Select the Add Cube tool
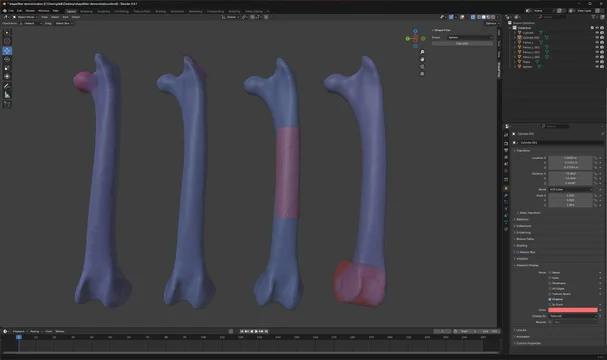Image resolution: width=607 pixels, height=360 pixels. click(x=7, y=104)
